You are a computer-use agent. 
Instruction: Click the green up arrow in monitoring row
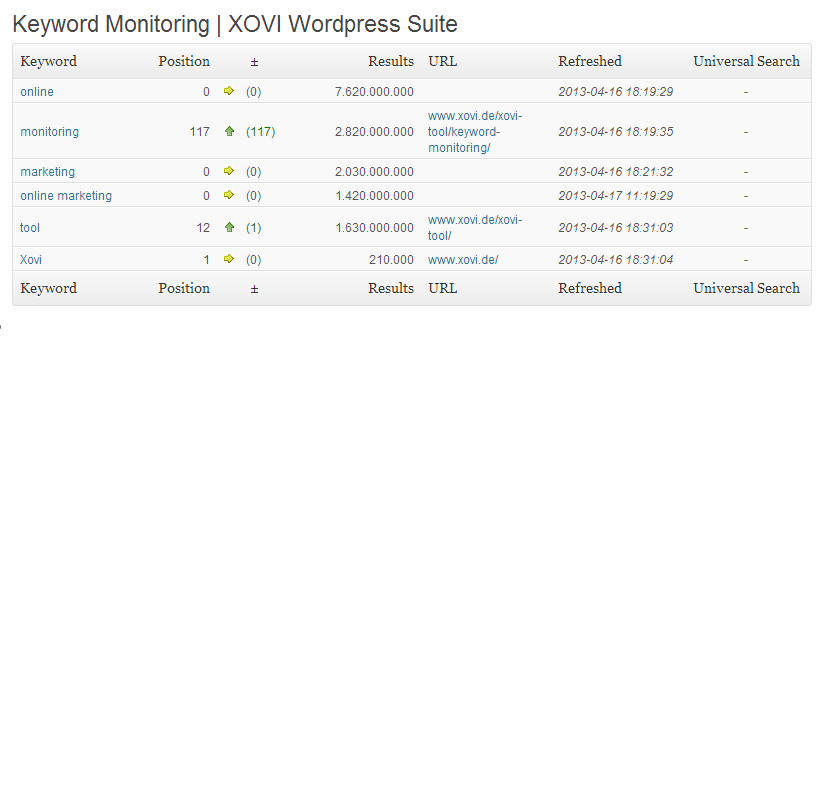[229, 131]
